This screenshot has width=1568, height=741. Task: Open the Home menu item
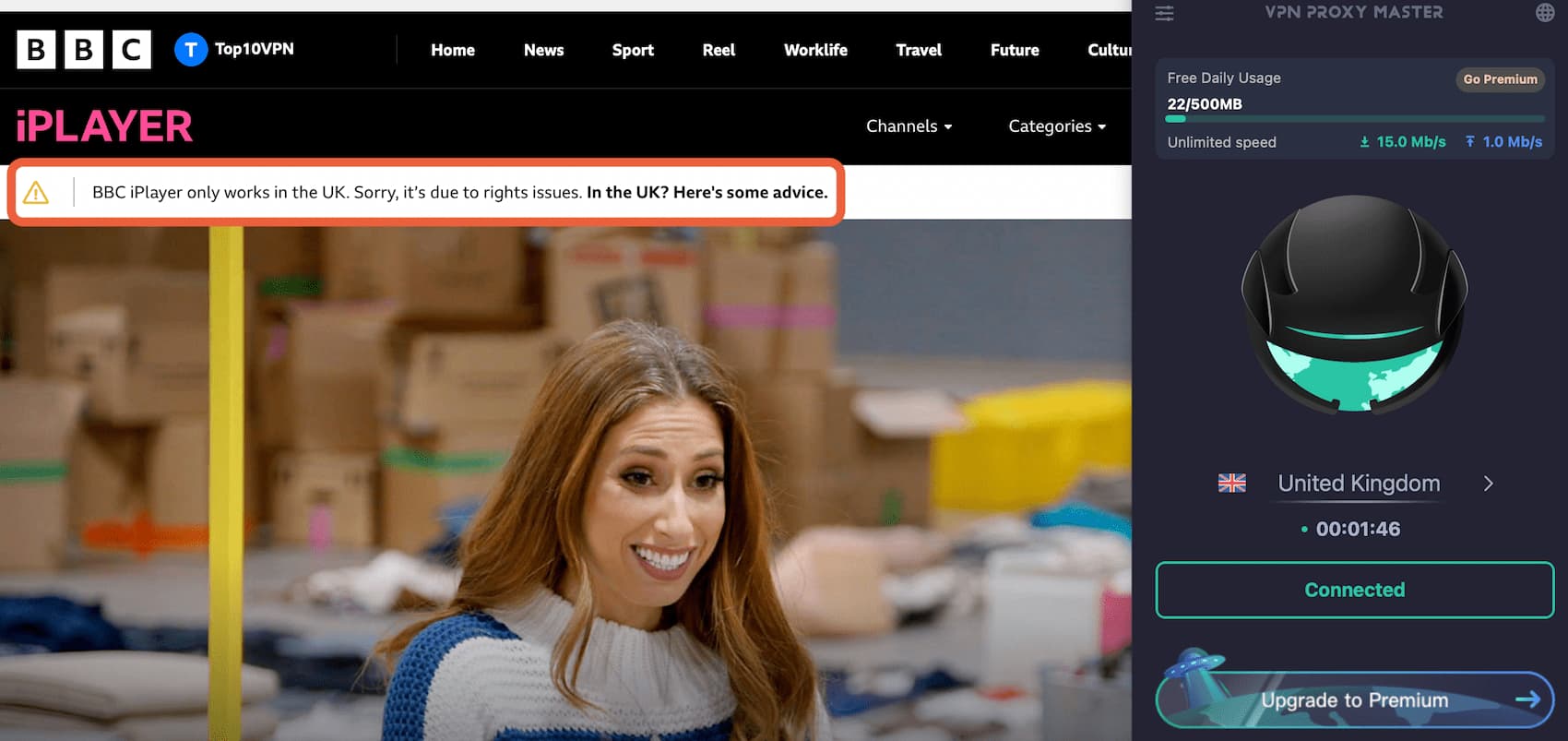453,50
